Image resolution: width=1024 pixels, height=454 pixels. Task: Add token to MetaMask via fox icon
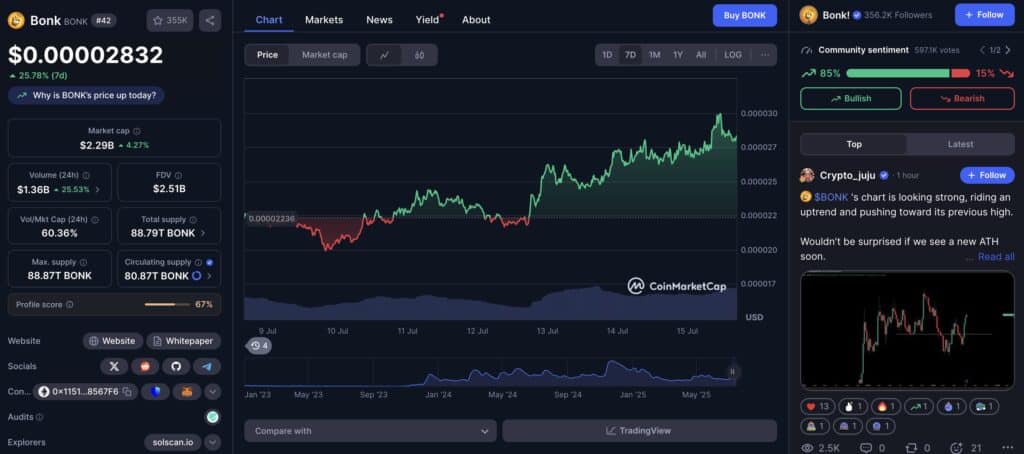(187, 392)
